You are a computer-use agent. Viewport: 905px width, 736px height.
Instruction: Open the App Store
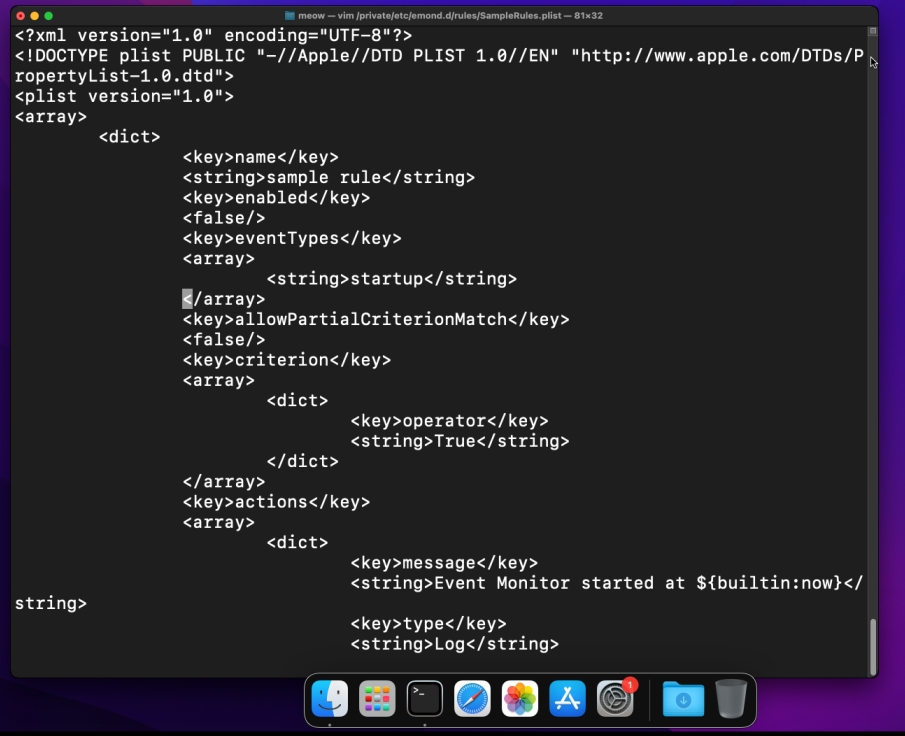(567, 698)
